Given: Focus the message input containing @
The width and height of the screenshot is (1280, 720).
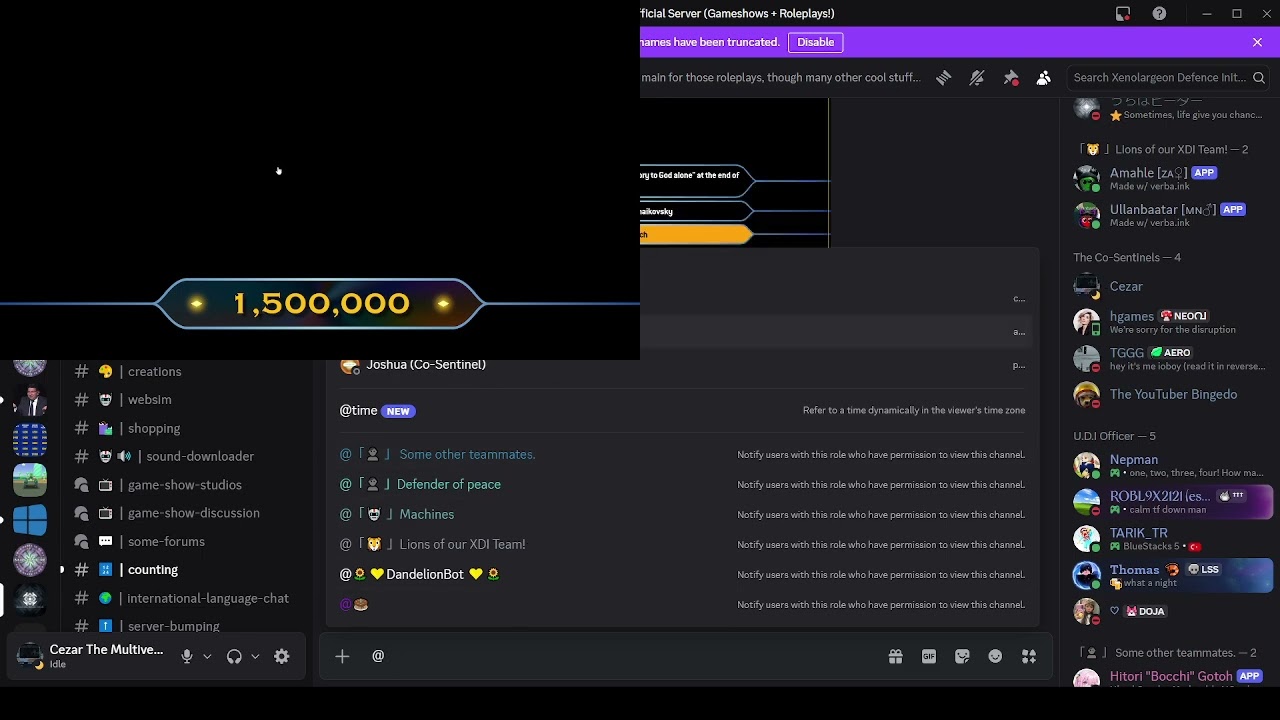Looking at the screenshot, I should pyautogui.click(x=620, y=656).
